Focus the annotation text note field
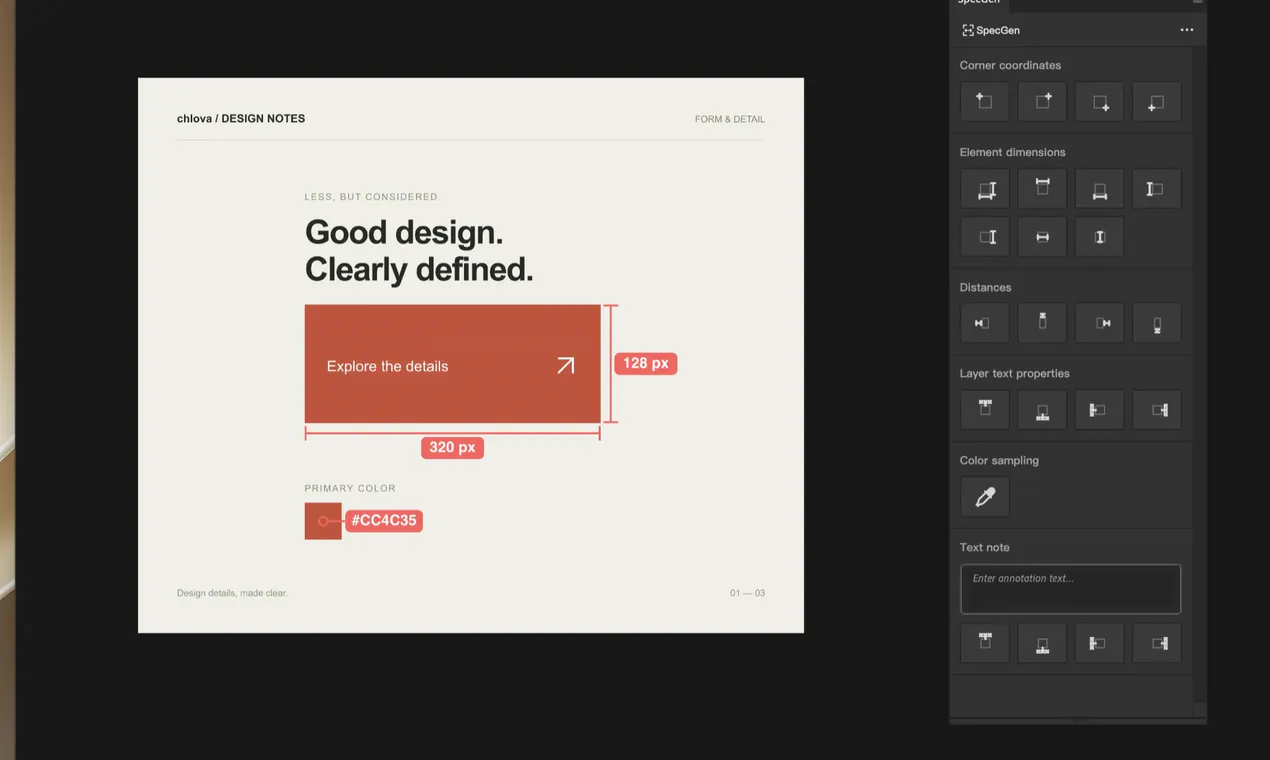Screen dimensions: 1270x760 click(x=1070, y=589)
